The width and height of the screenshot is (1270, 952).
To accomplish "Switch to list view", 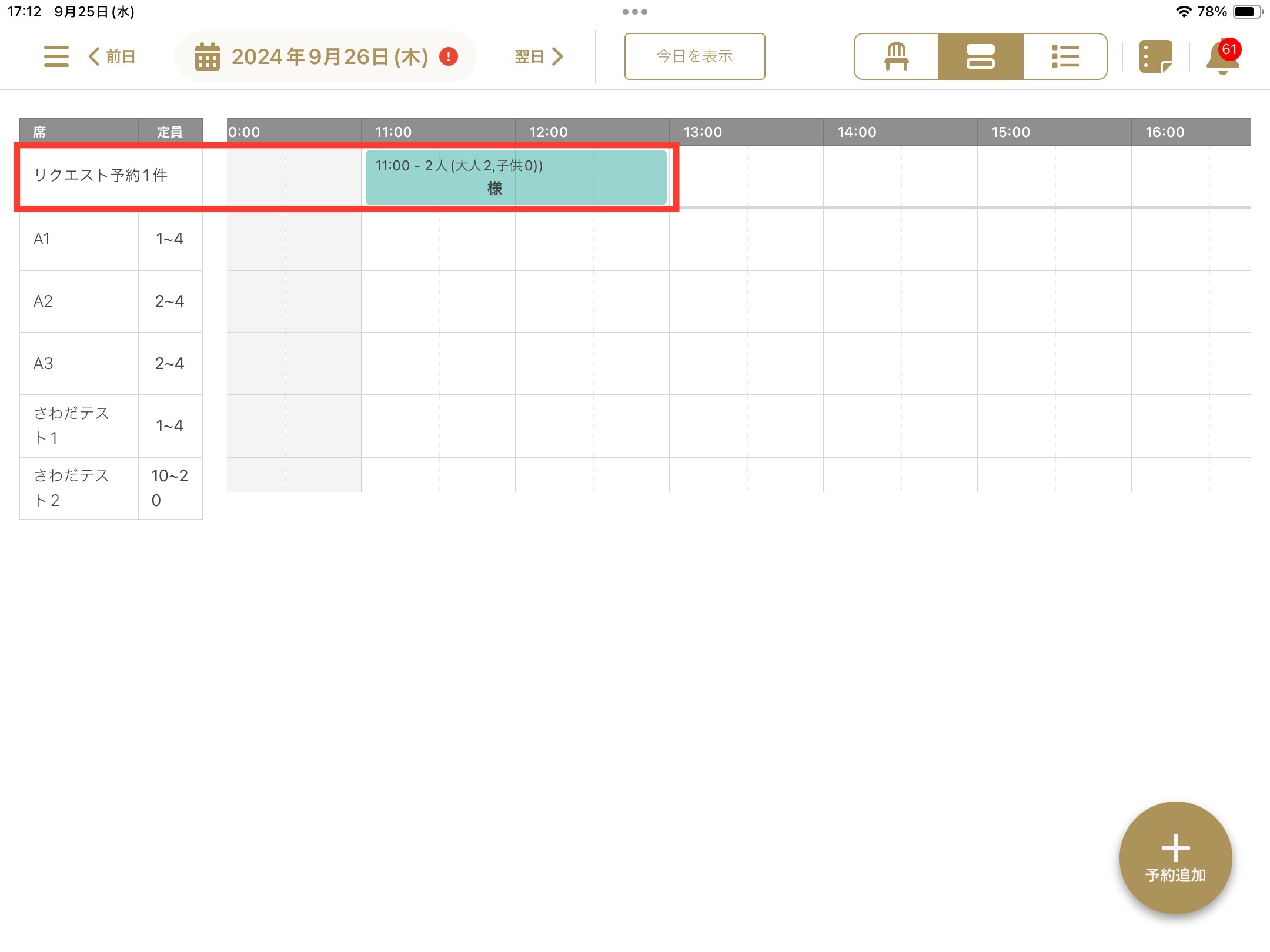I will [x=1065, y=56].
